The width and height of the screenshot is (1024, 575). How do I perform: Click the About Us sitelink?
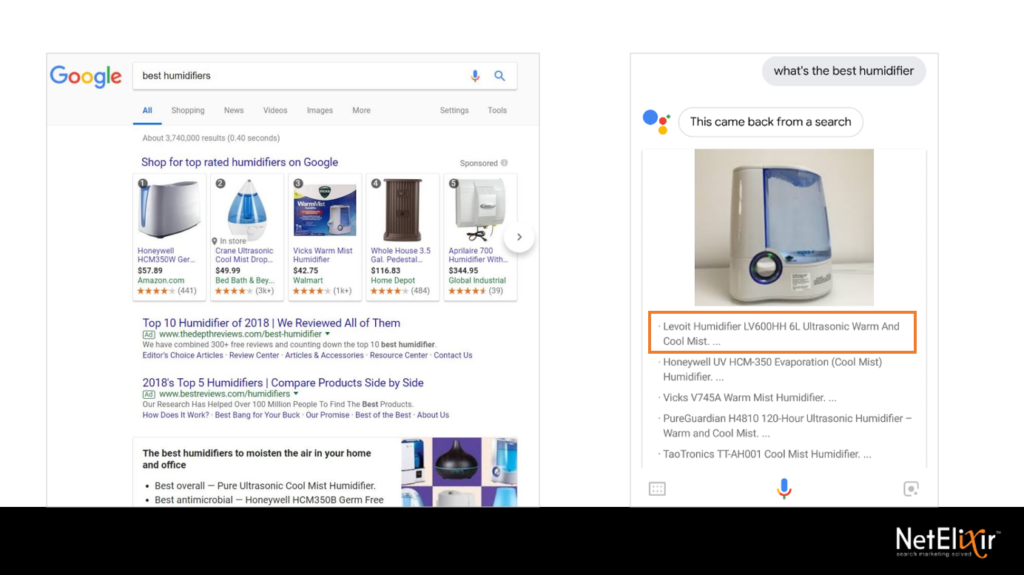click(x=433, y=415)
